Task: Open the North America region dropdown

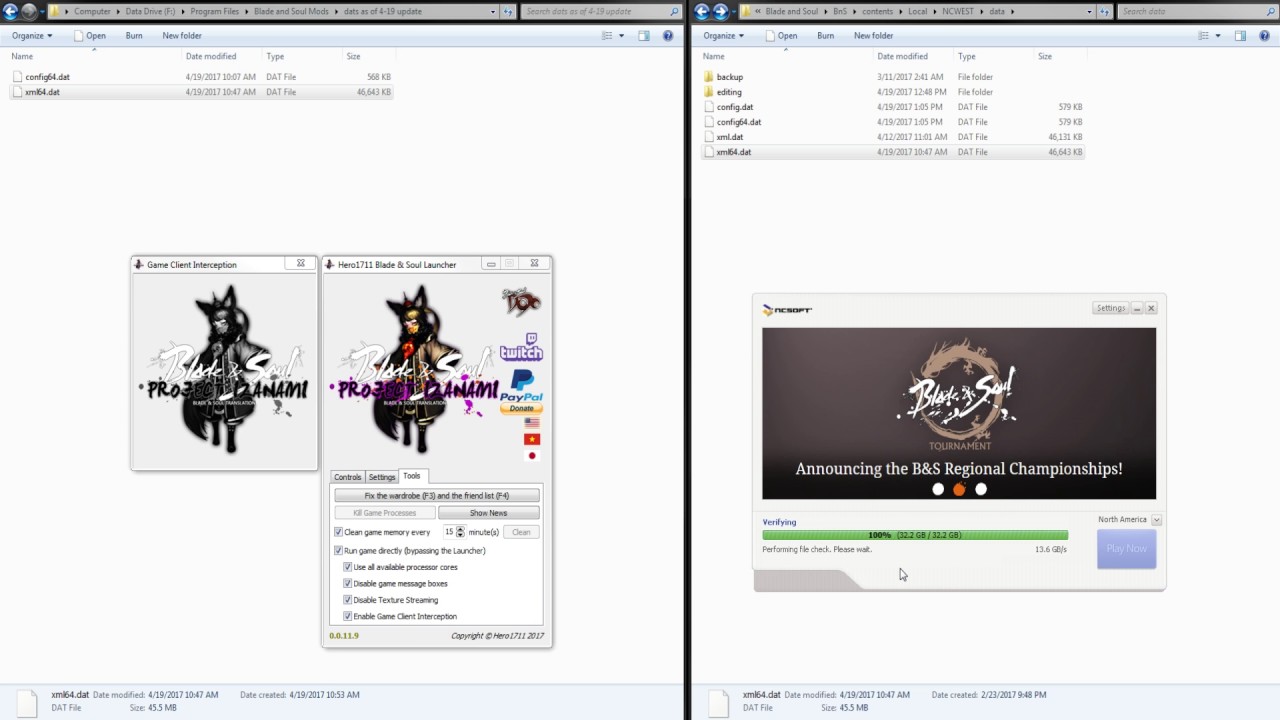Action: [1156, 520]
